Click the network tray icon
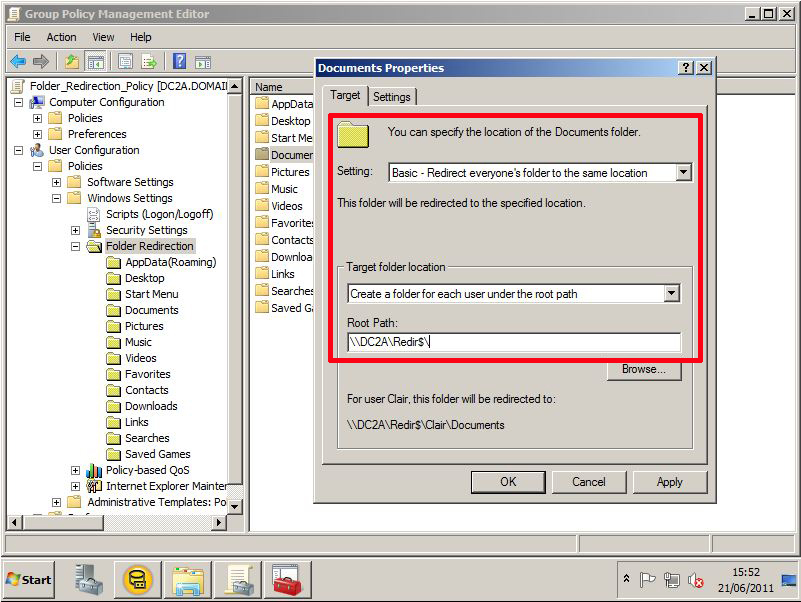Screen dimensions: 801x602 pos(672,580)
